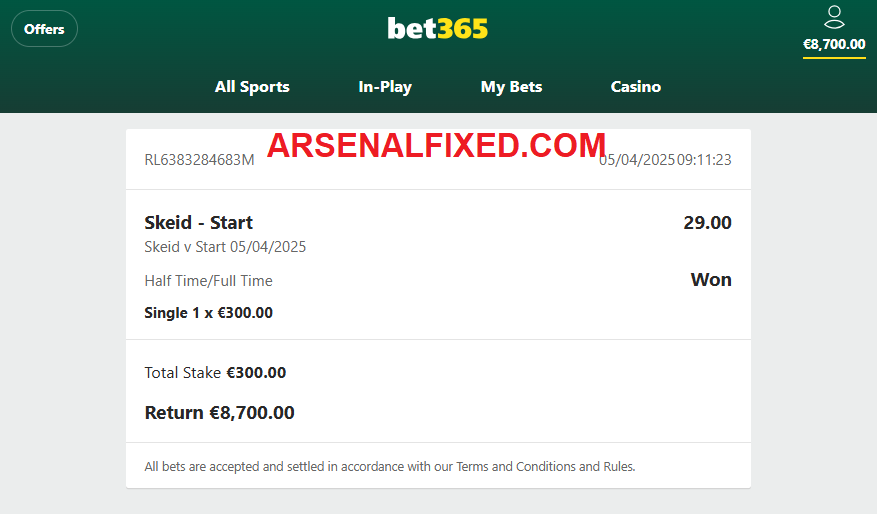Image resolution: width=877 pixels, height=514 pixels.
Task: Click the Single 1 x €300.00 line
Action: (209, 313)
